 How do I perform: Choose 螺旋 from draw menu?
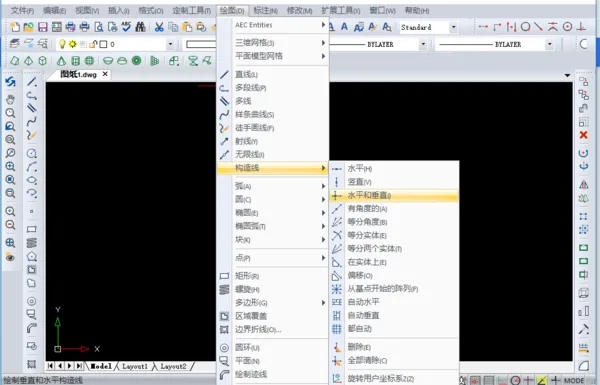(272, 289)
